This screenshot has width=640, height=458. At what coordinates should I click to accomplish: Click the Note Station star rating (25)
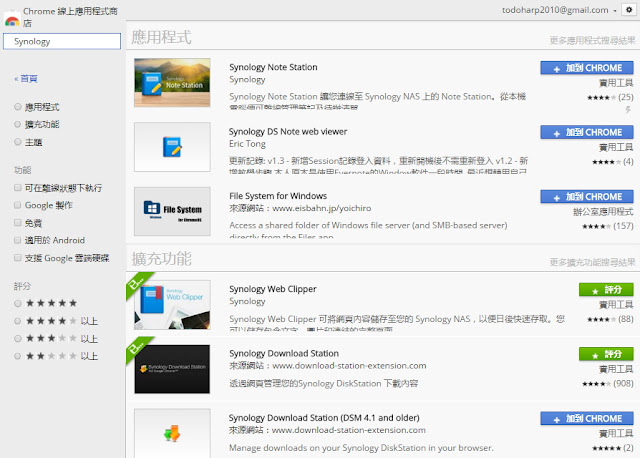(610, 97)
